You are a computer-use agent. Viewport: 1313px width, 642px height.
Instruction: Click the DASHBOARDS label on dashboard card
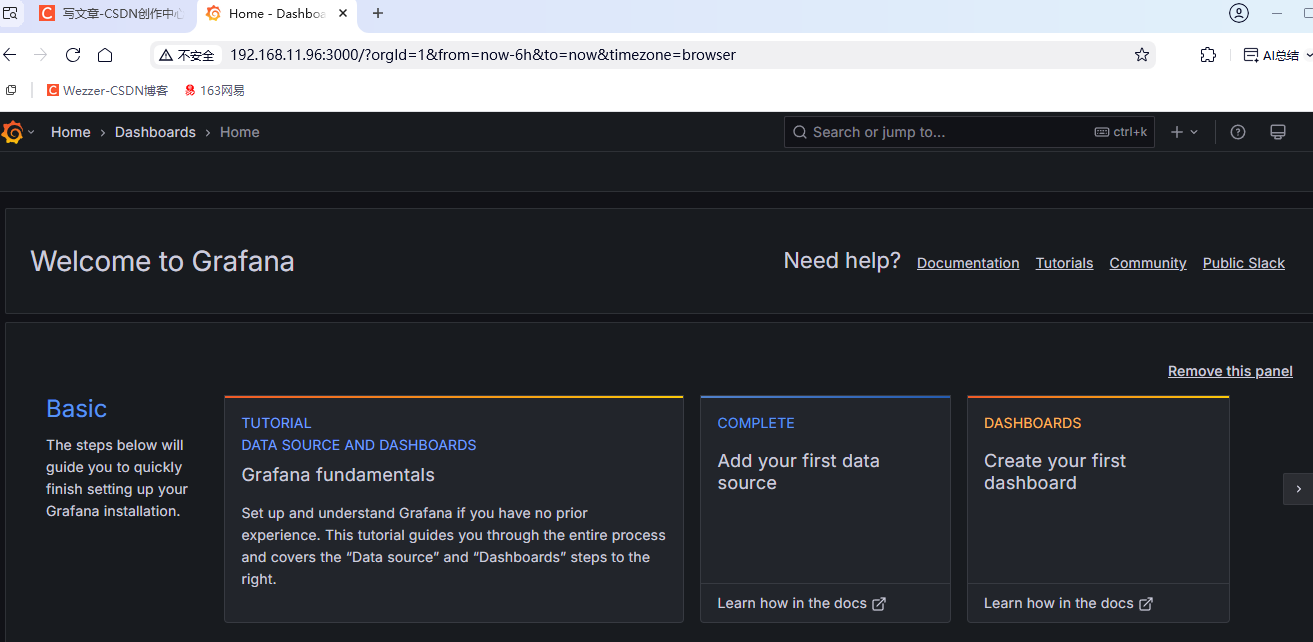pos(1033,423)
